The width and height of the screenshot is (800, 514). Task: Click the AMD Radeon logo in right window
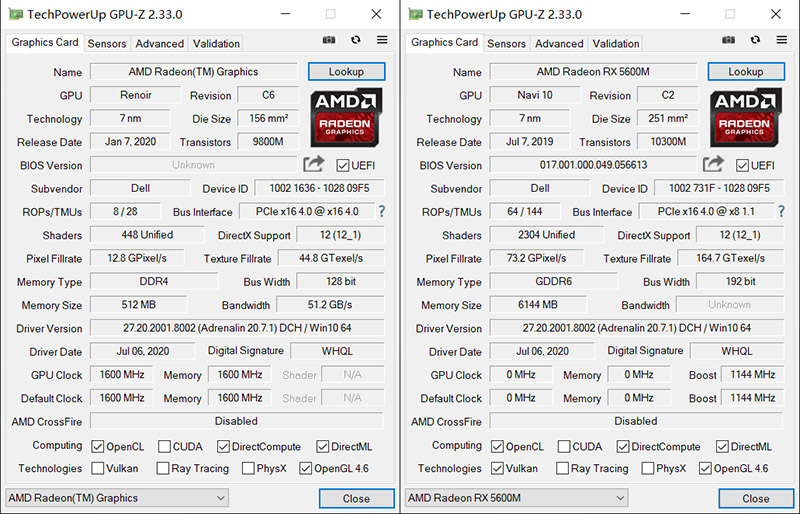click(x=745, y=117)
